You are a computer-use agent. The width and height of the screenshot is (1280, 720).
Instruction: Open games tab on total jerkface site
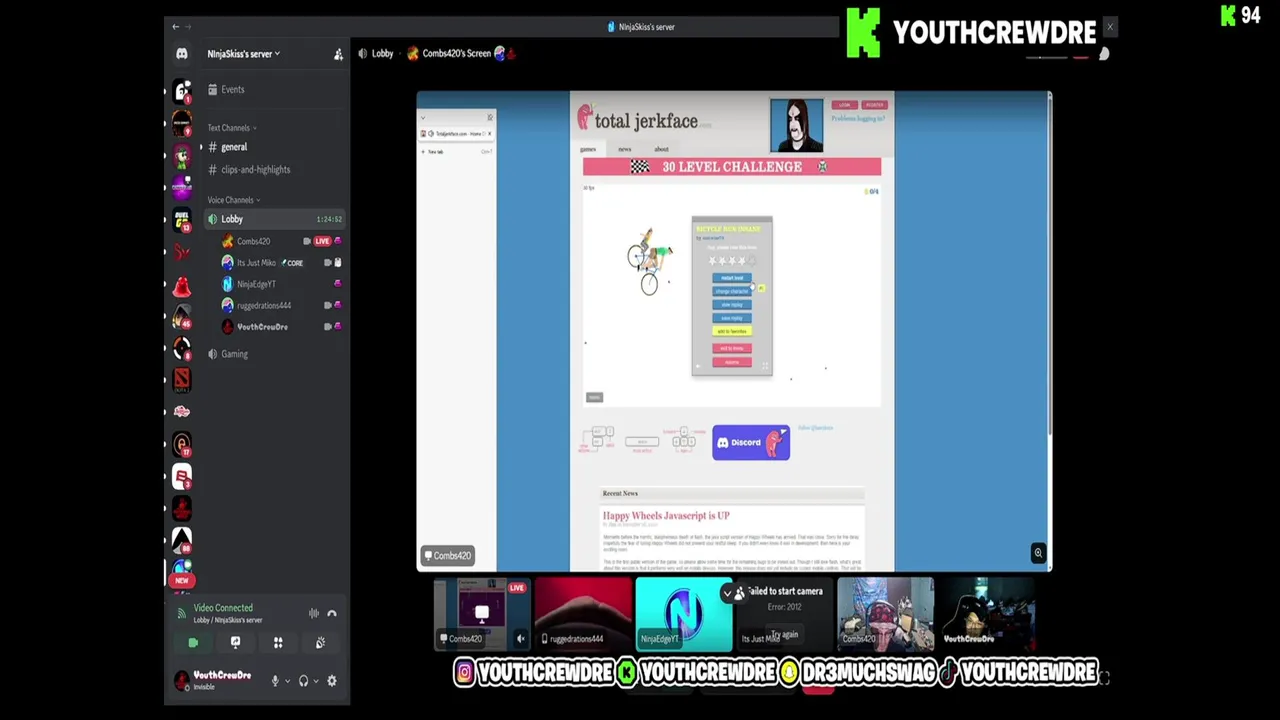pos(588,149)
